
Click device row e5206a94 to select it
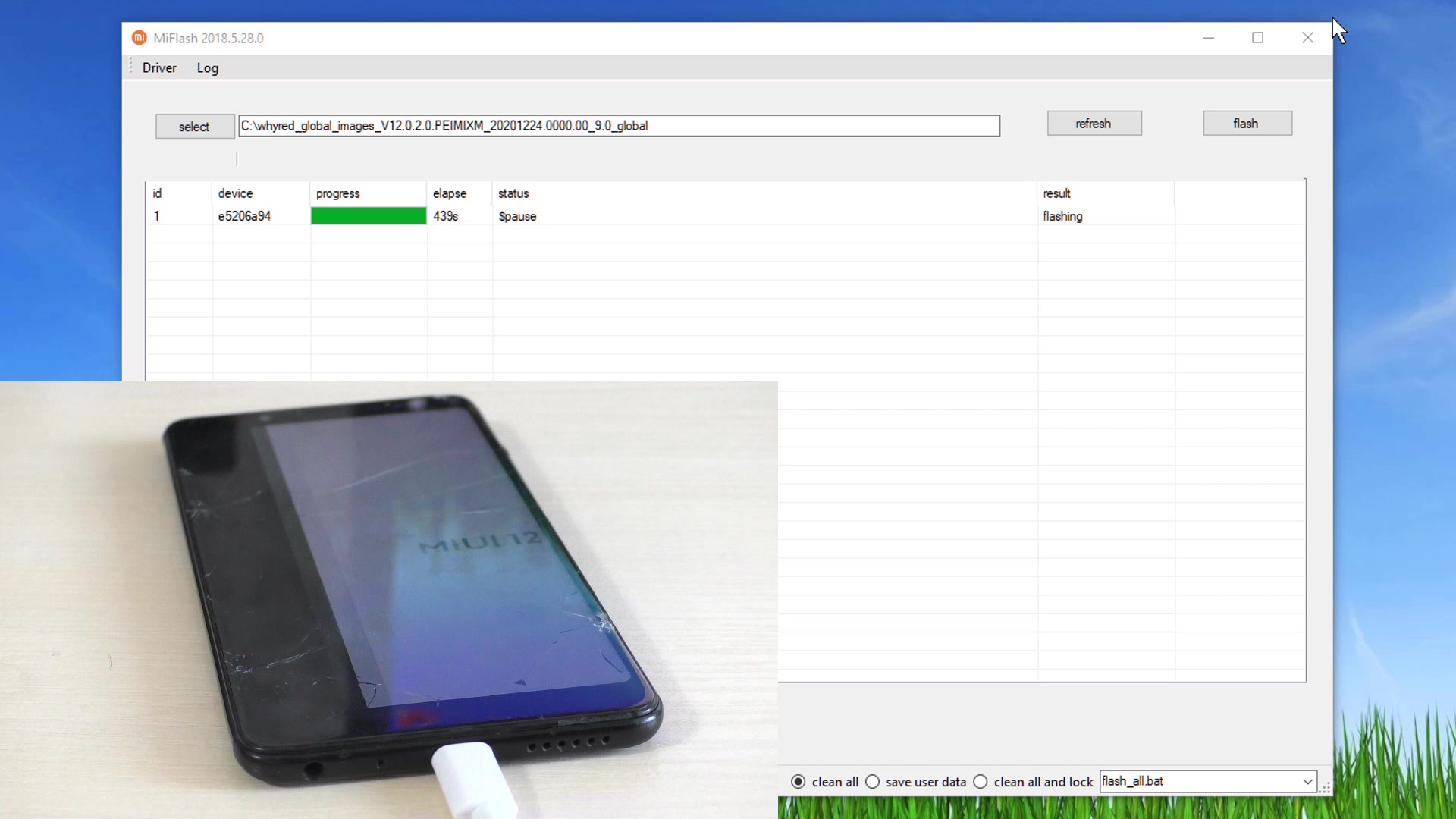coord(244,216)
